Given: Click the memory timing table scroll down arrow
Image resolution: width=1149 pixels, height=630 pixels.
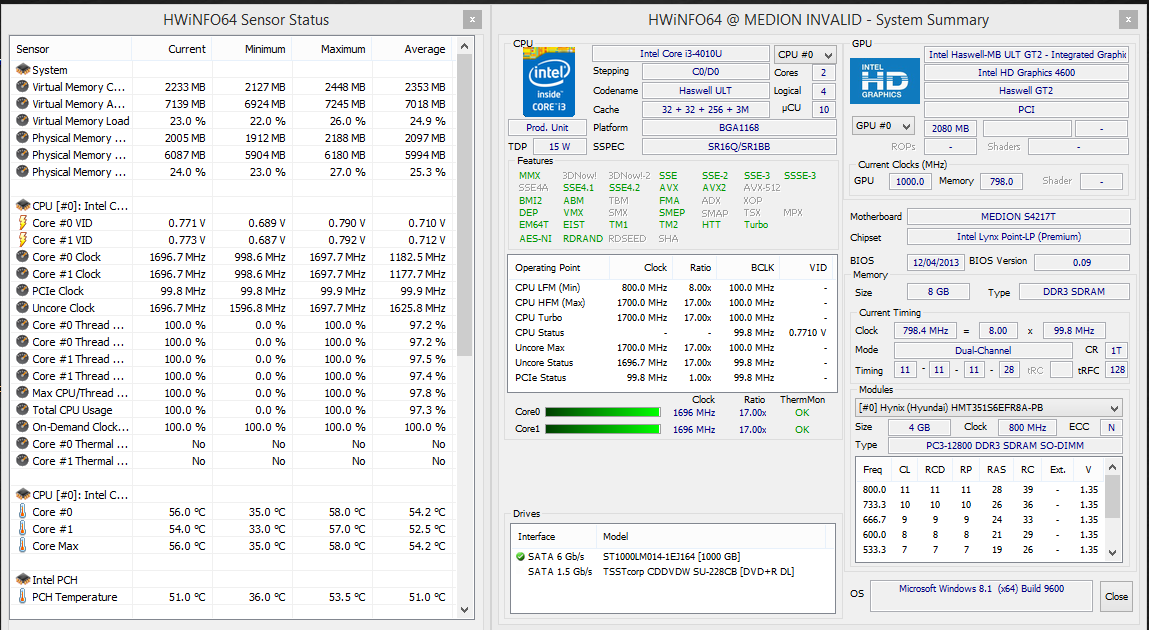Looking at the screenshot, I should point(1112,553).
